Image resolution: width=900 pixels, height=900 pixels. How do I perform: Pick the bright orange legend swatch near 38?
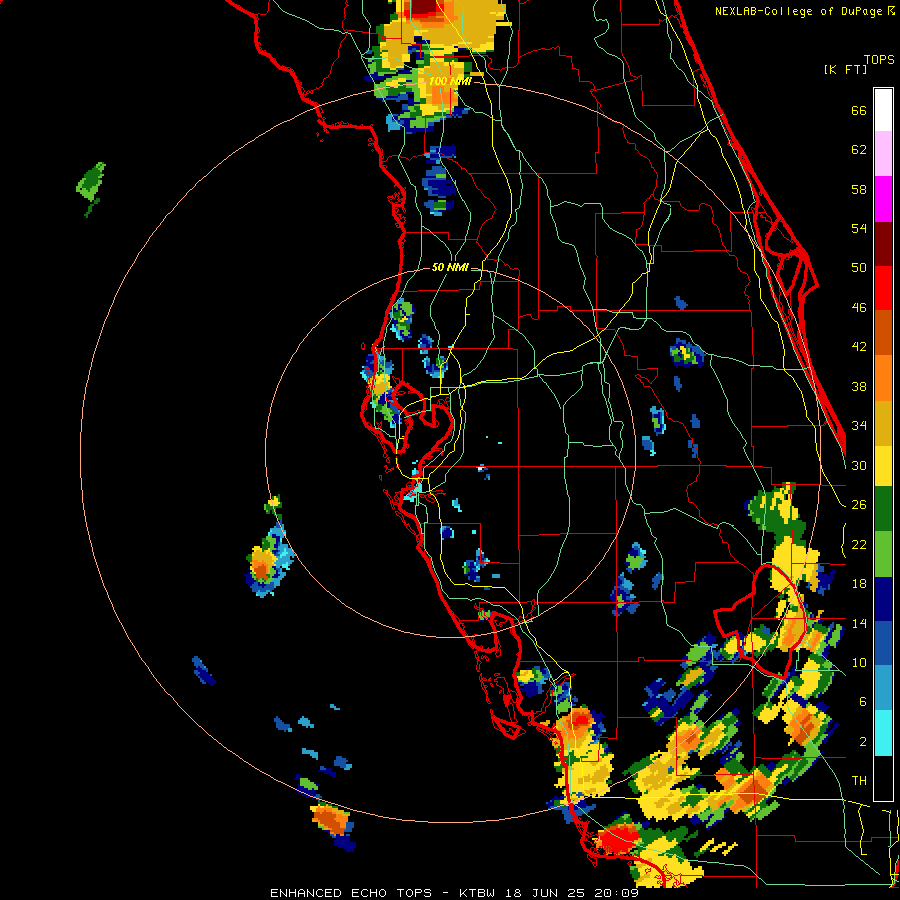[883, 377]
